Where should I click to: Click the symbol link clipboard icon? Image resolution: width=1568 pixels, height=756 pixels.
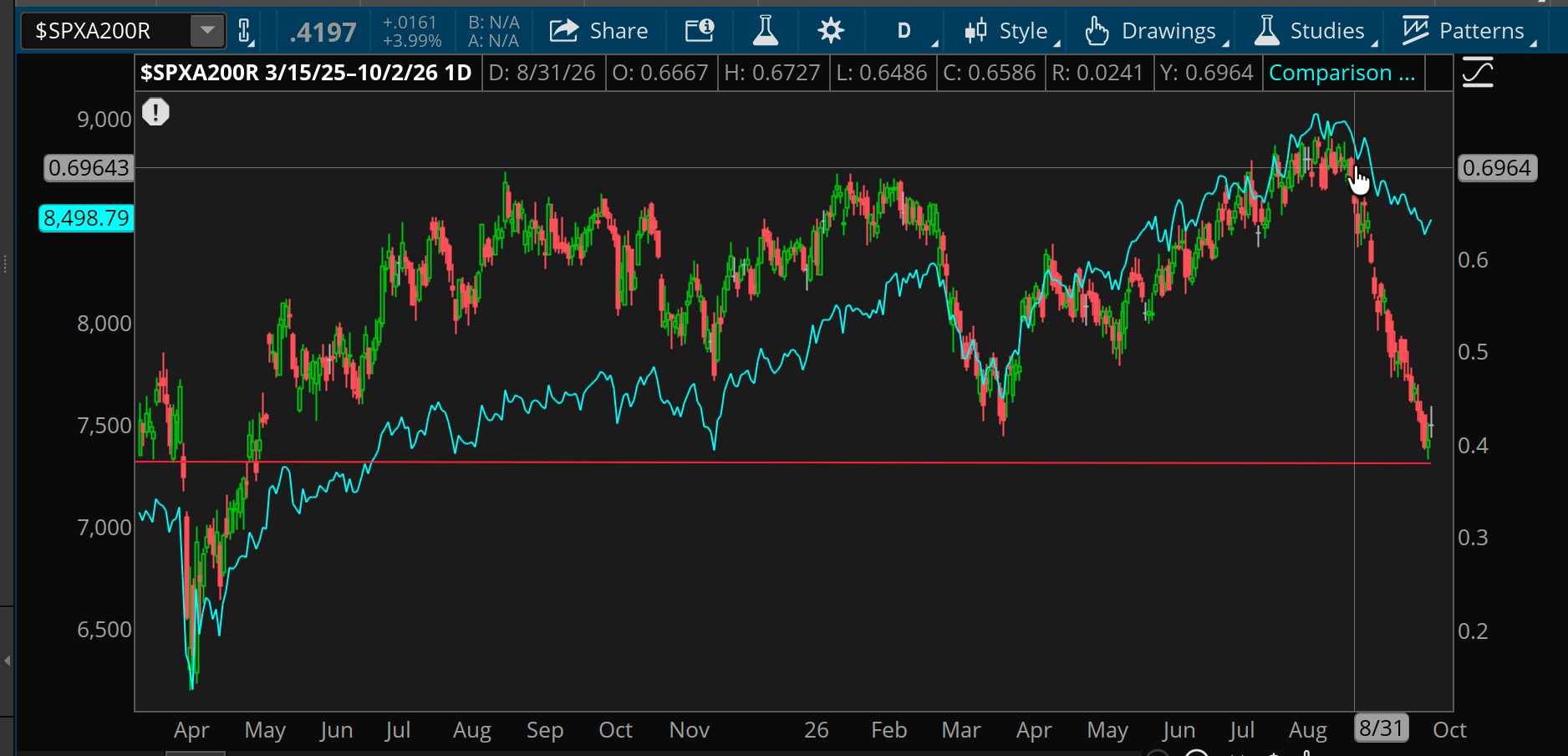(245, 32)
